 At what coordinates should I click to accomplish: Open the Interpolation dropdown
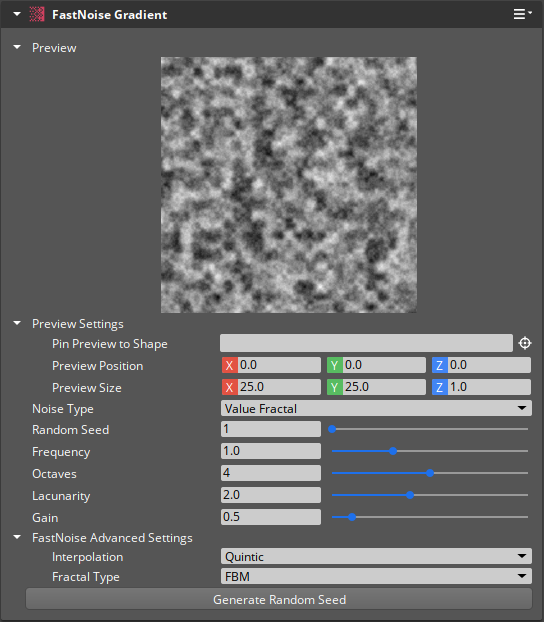376,556
